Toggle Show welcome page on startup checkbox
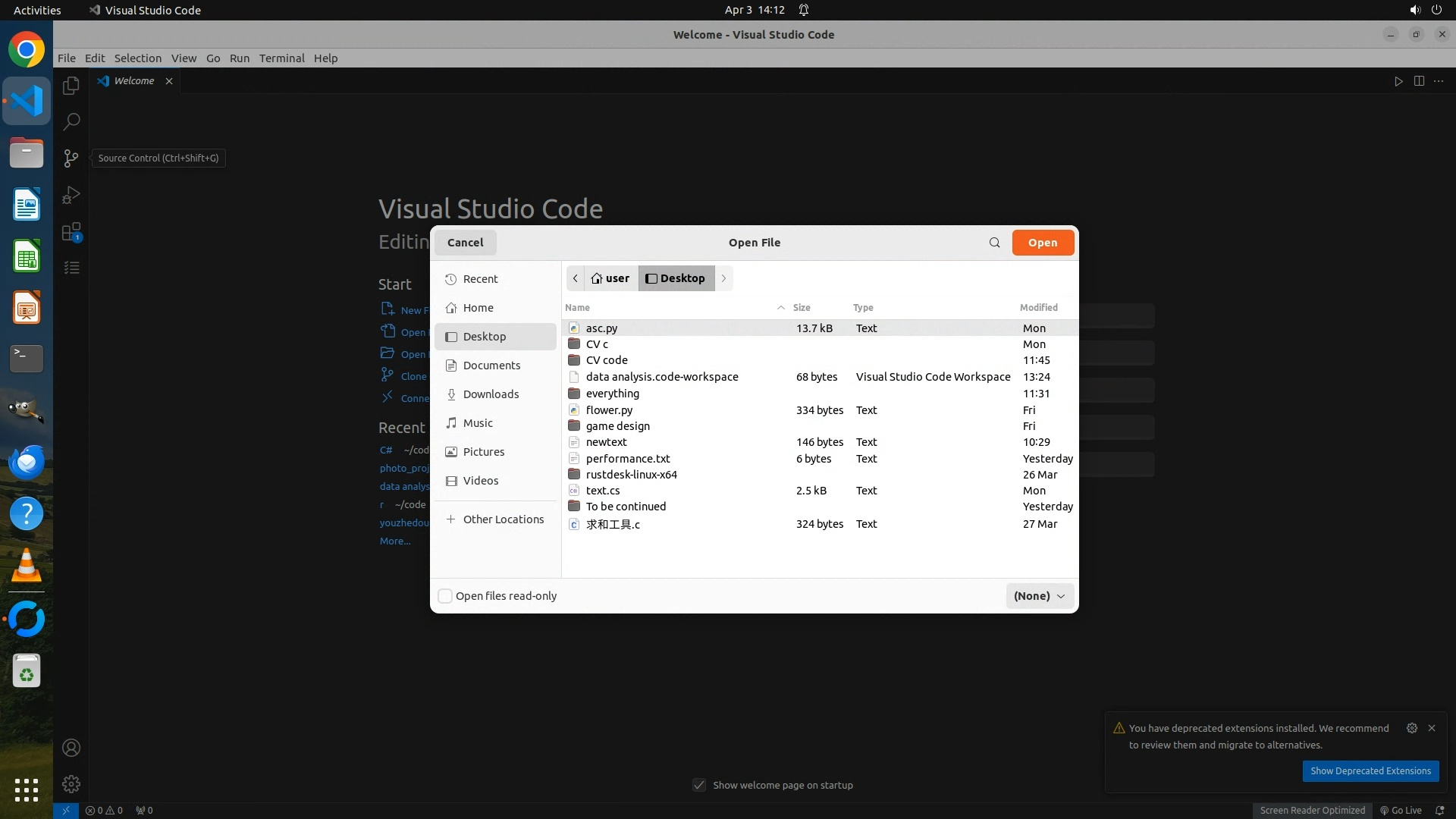Image resolution: width=1456 pixels, height=819 pixels. [x=699, y=785]
